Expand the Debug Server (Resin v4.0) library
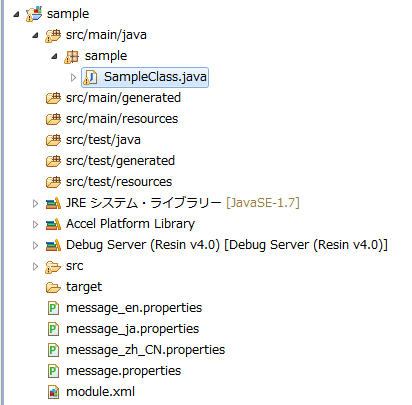 pos(35,246)
